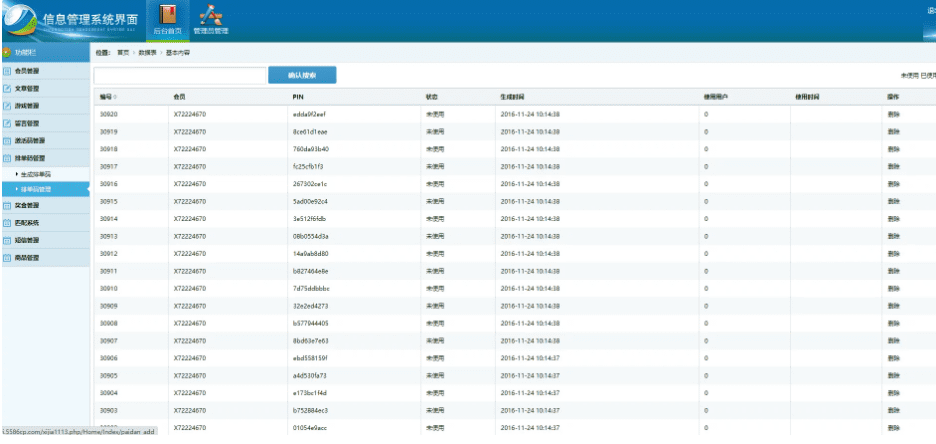The image size is (936, 444).
Task: Delete row 30908
Action: pos(894,323)
